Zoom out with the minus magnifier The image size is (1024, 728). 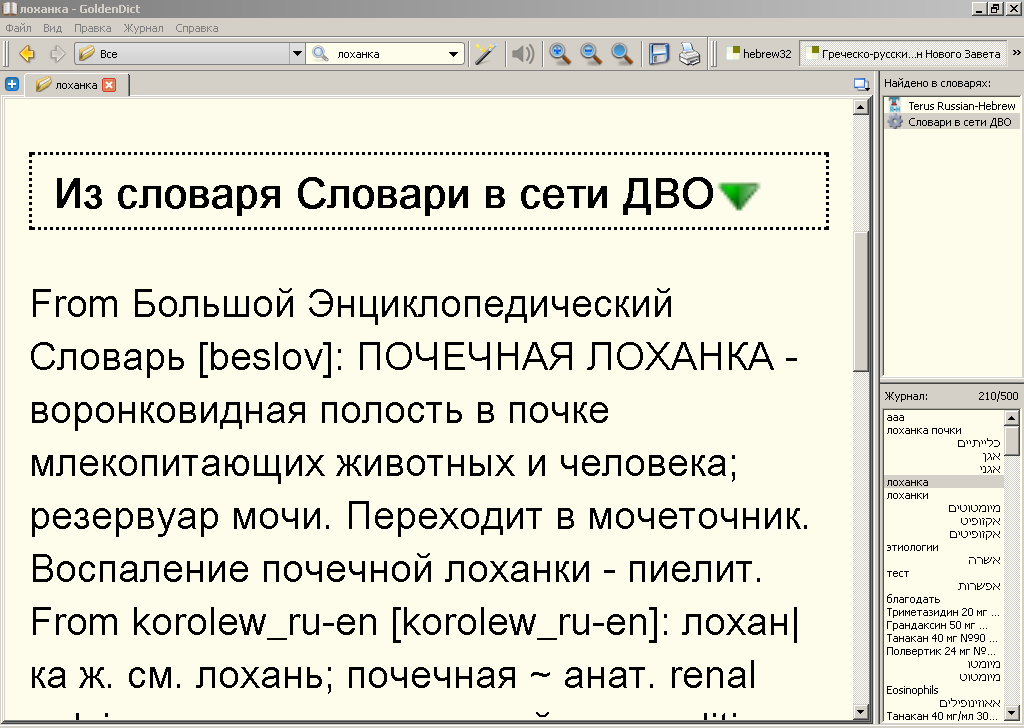591,54
